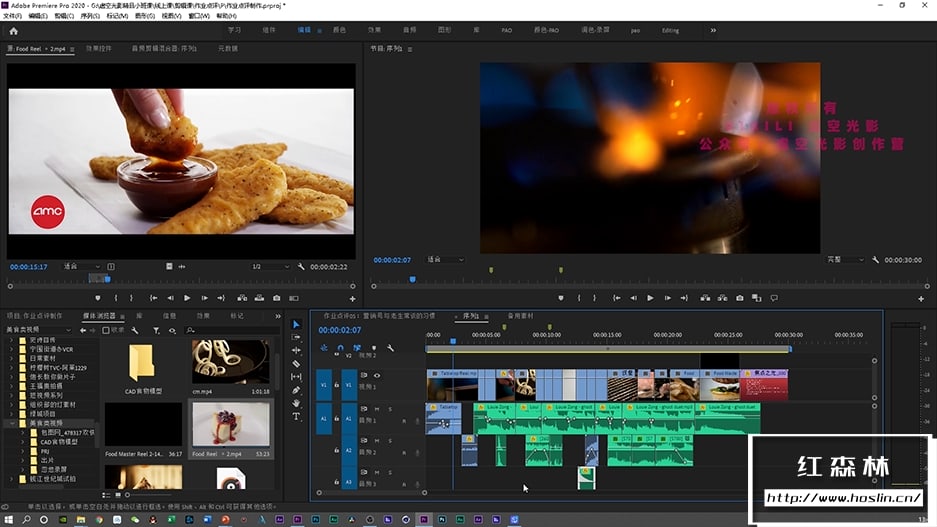This screenshot has height=527, width=937.
Task: Select the Track Select Forward tool
Action: tap(296, 338)
